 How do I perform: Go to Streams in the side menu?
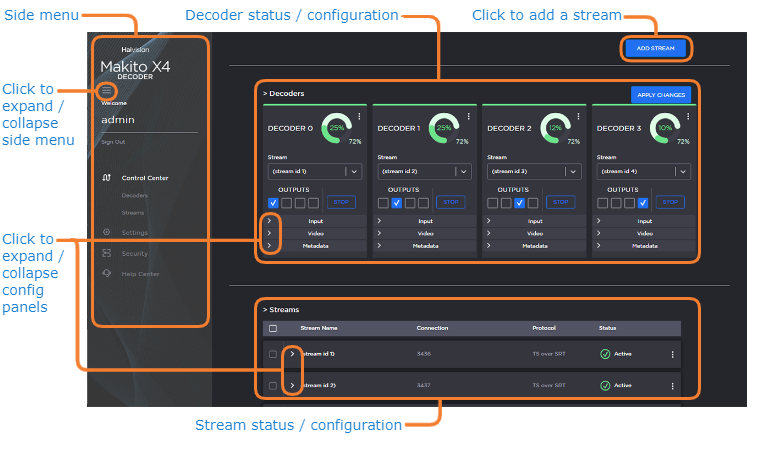pos(134,212)
